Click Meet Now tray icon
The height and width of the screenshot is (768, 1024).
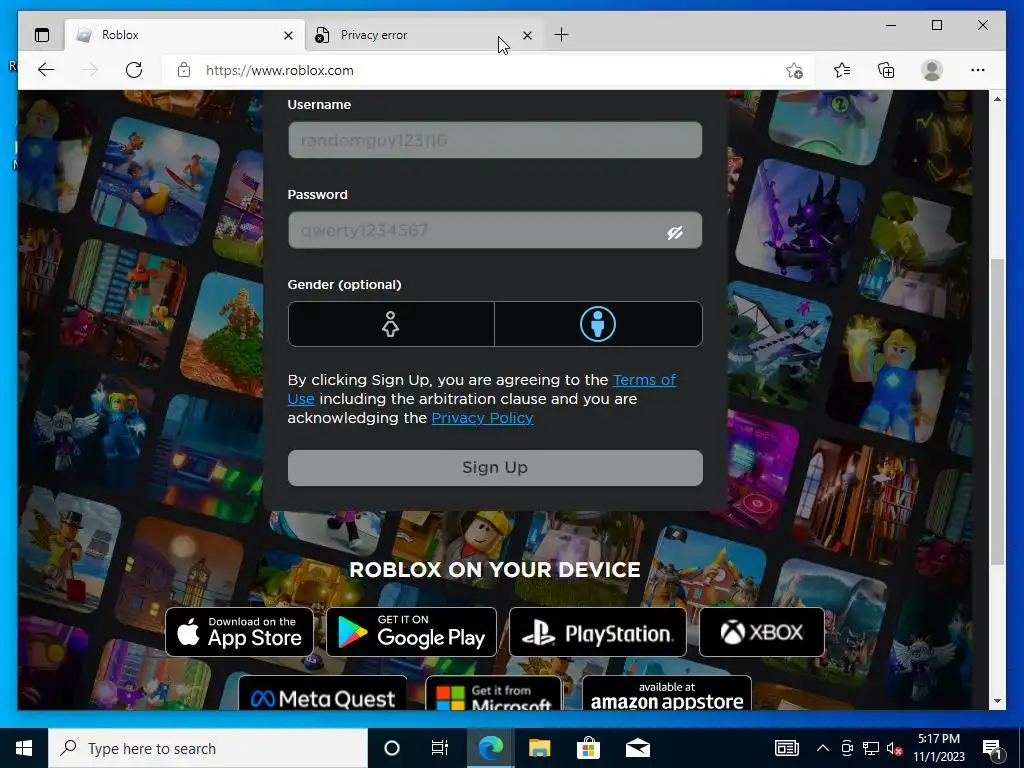847,748
